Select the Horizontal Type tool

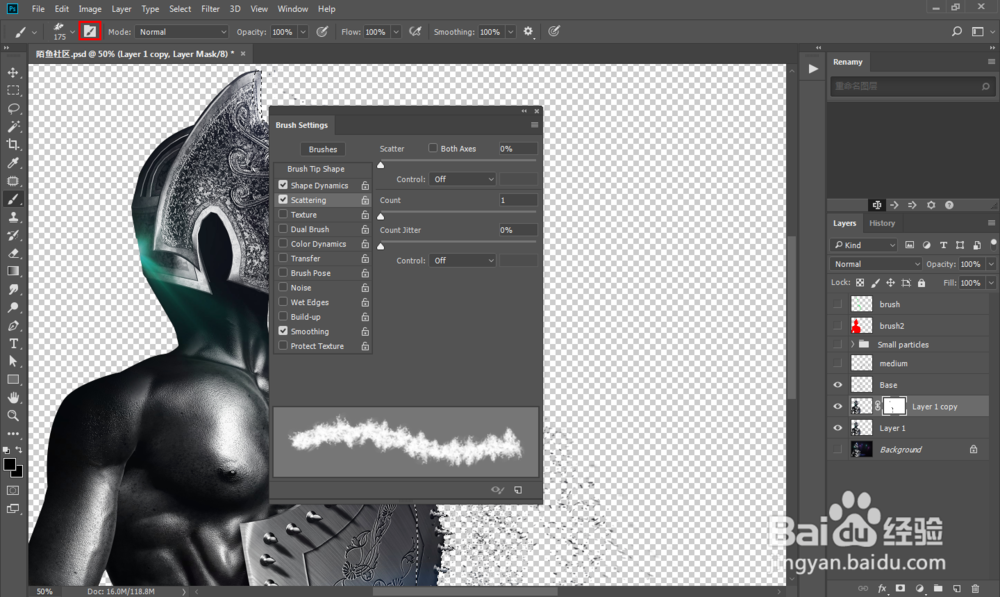[13, 343]
